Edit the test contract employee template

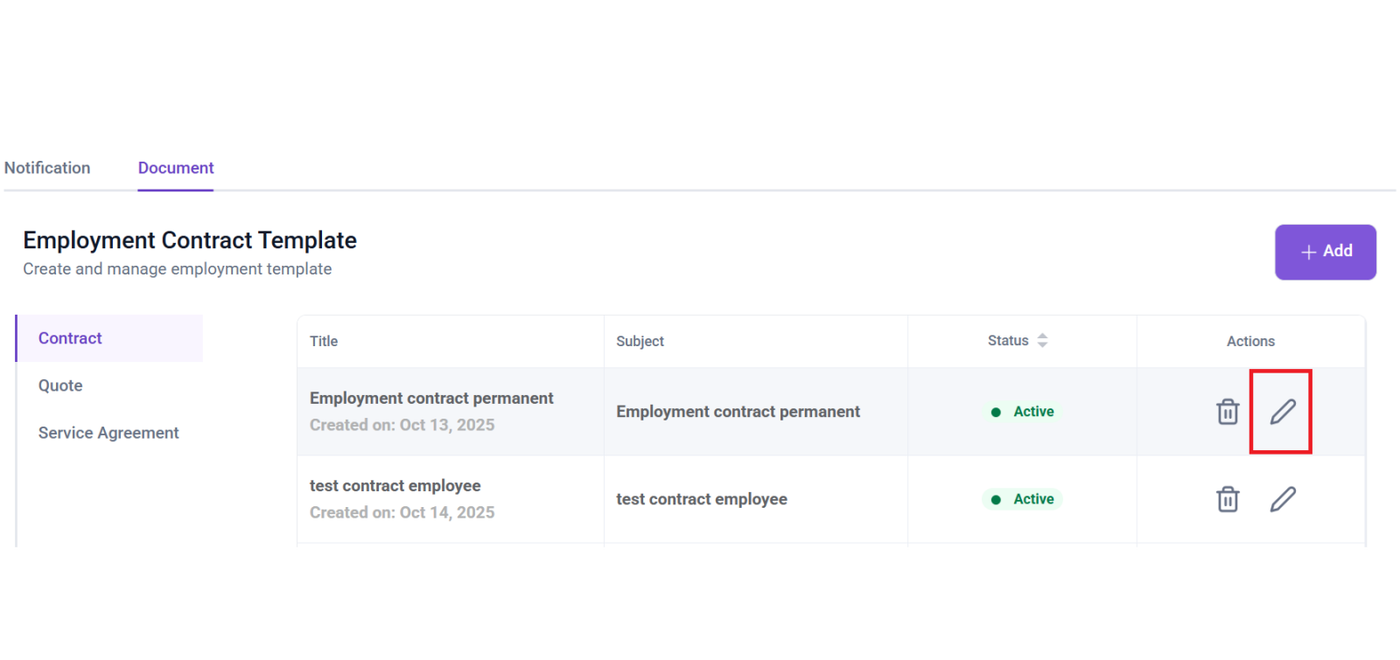1282,499
